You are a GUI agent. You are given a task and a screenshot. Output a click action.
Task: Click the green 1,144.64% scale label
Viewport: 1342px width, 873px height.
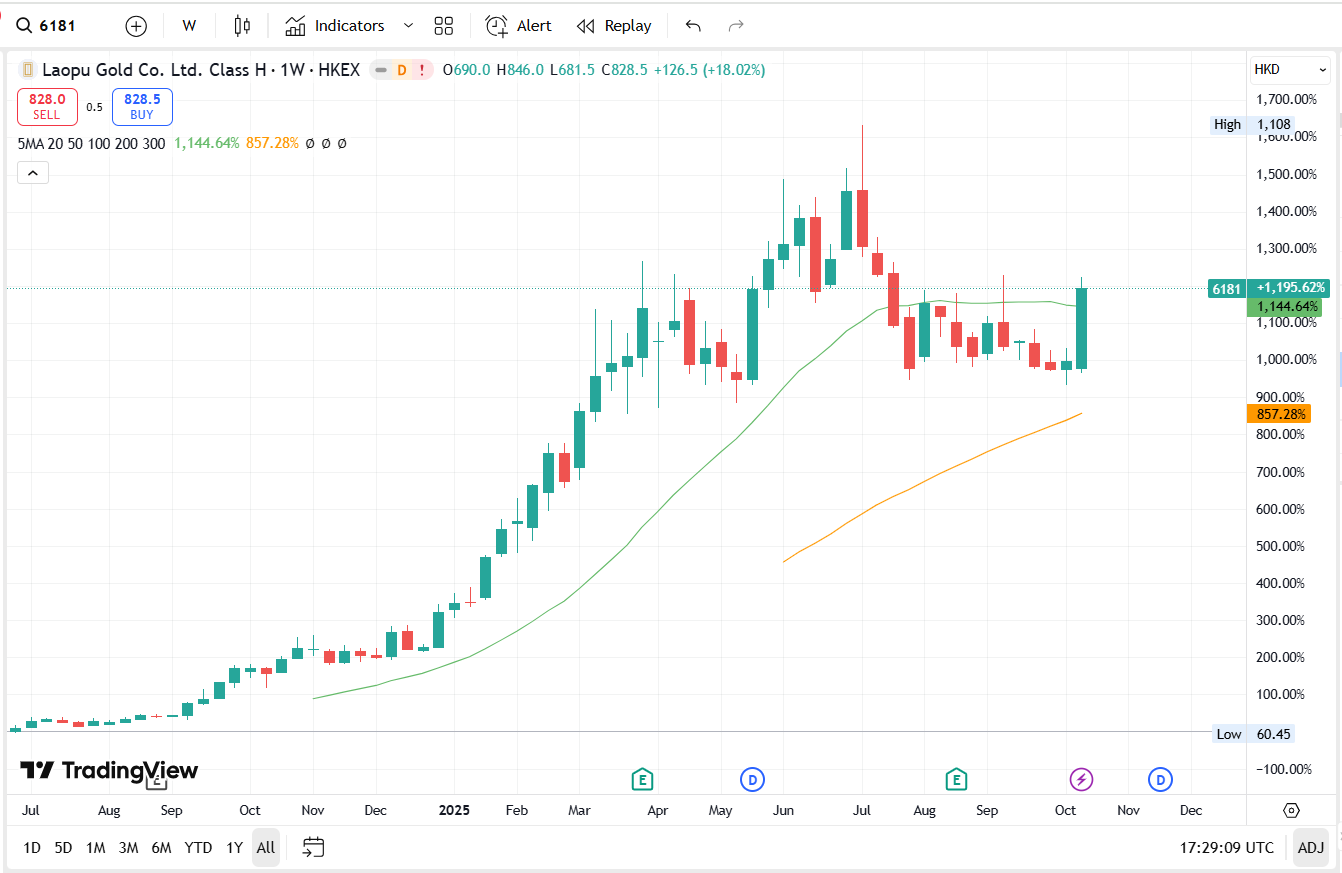[x=1284, y=307]
